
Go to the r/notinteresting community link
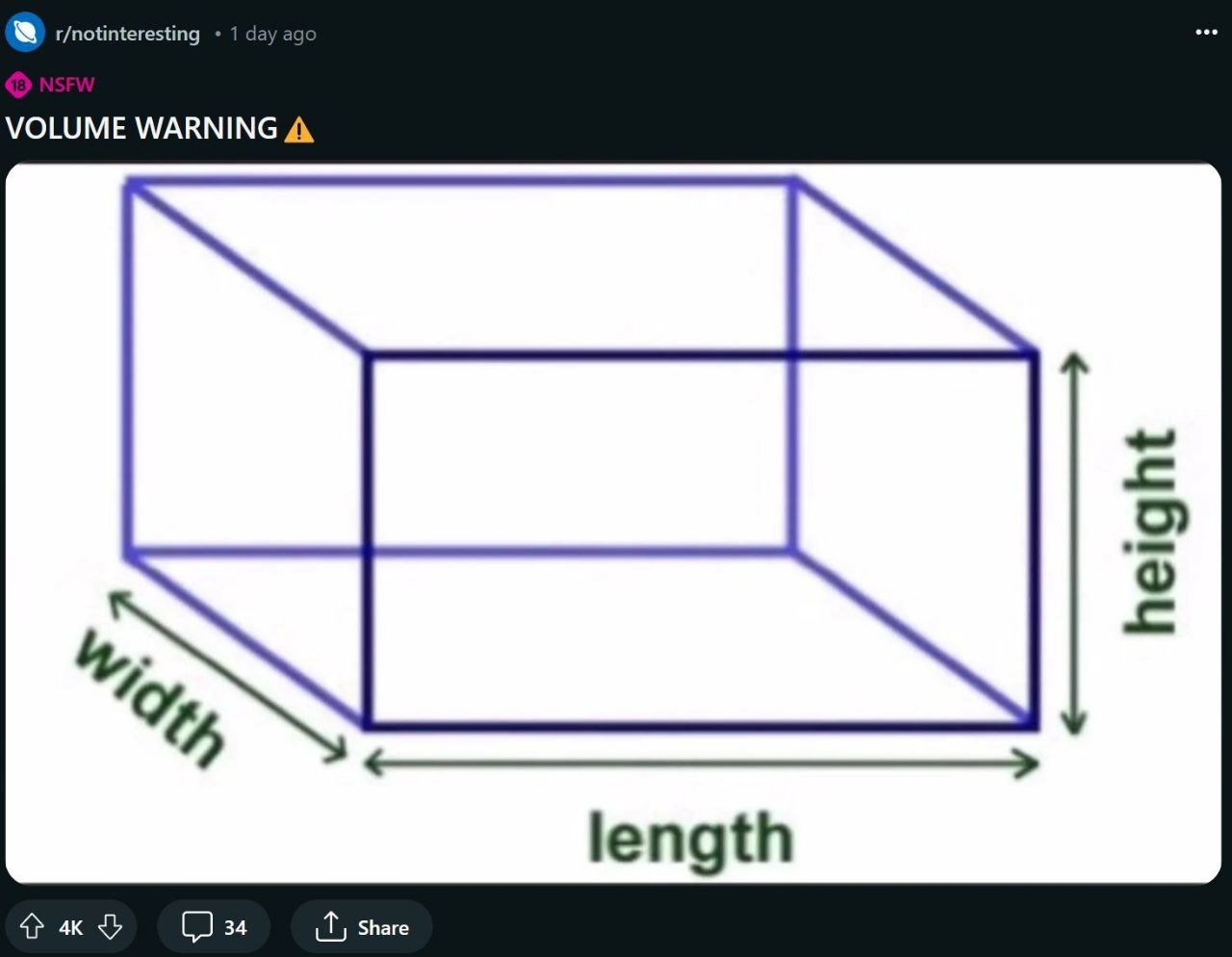pos(128,34)
